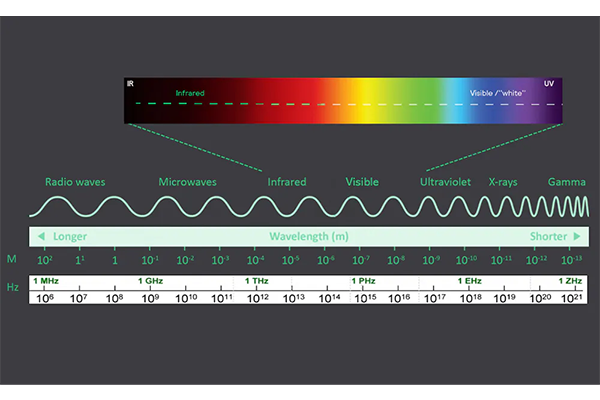Click the 1 ZHz frequency marker
Screen dimensions: 600x400
click(x=570, y=282)
